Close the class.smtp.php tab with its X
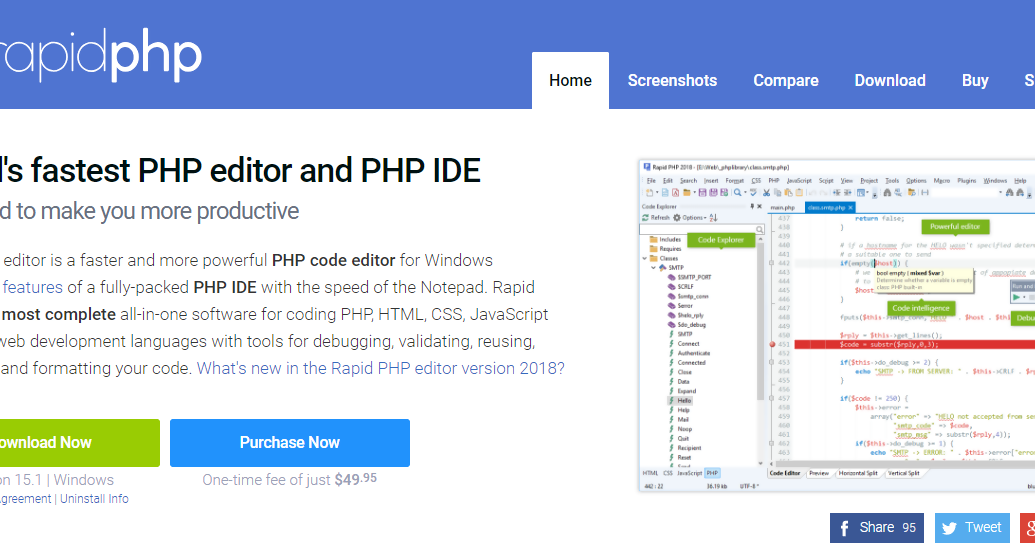This screenshot has height=553, width=1035. [x=850, y=208]
